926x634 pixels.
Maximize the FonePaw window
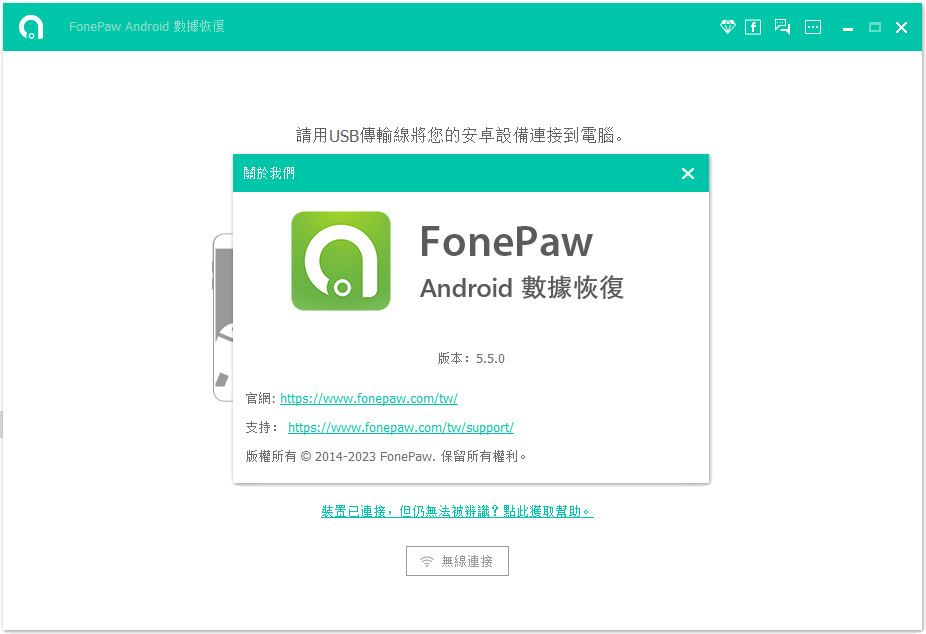[x=875, y=27]
